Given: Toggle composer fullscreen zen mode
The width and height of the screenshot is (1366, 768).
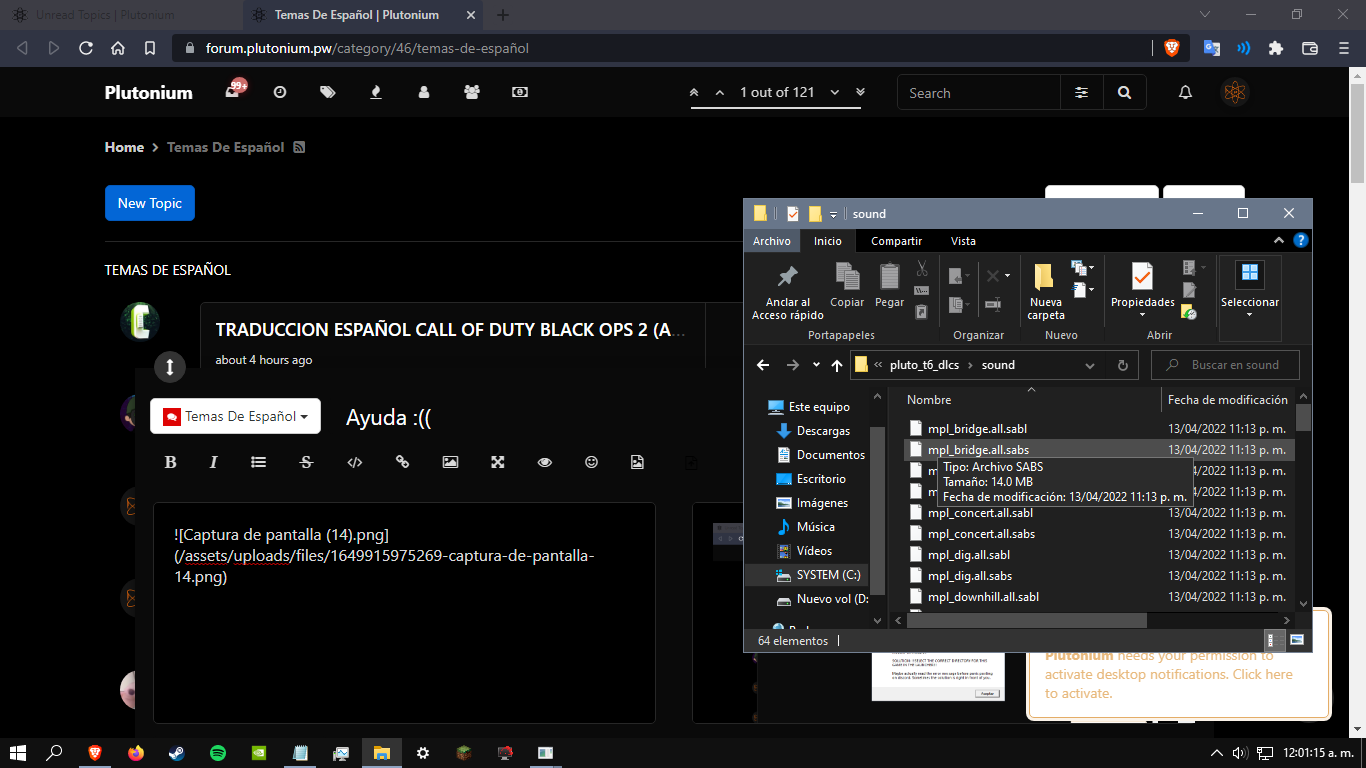Looking at the screenshot, I should (x=497, y=462).
